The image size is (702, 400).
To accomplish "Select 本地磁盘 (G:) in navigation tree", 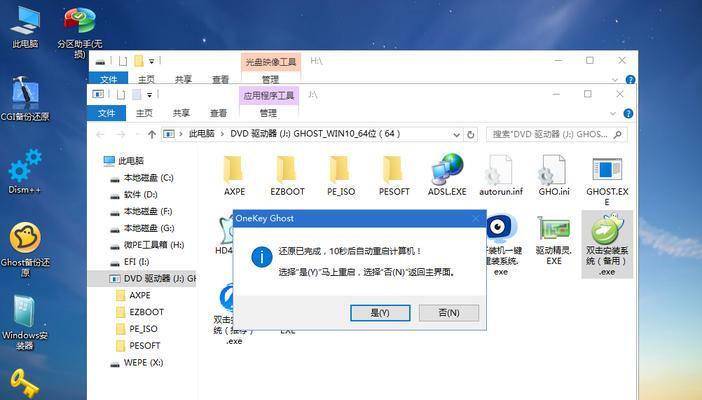I will pos(142,228).
